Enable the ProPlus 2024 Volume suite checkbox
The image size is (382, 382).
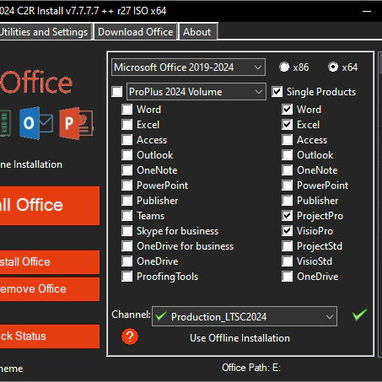(117, 92)
